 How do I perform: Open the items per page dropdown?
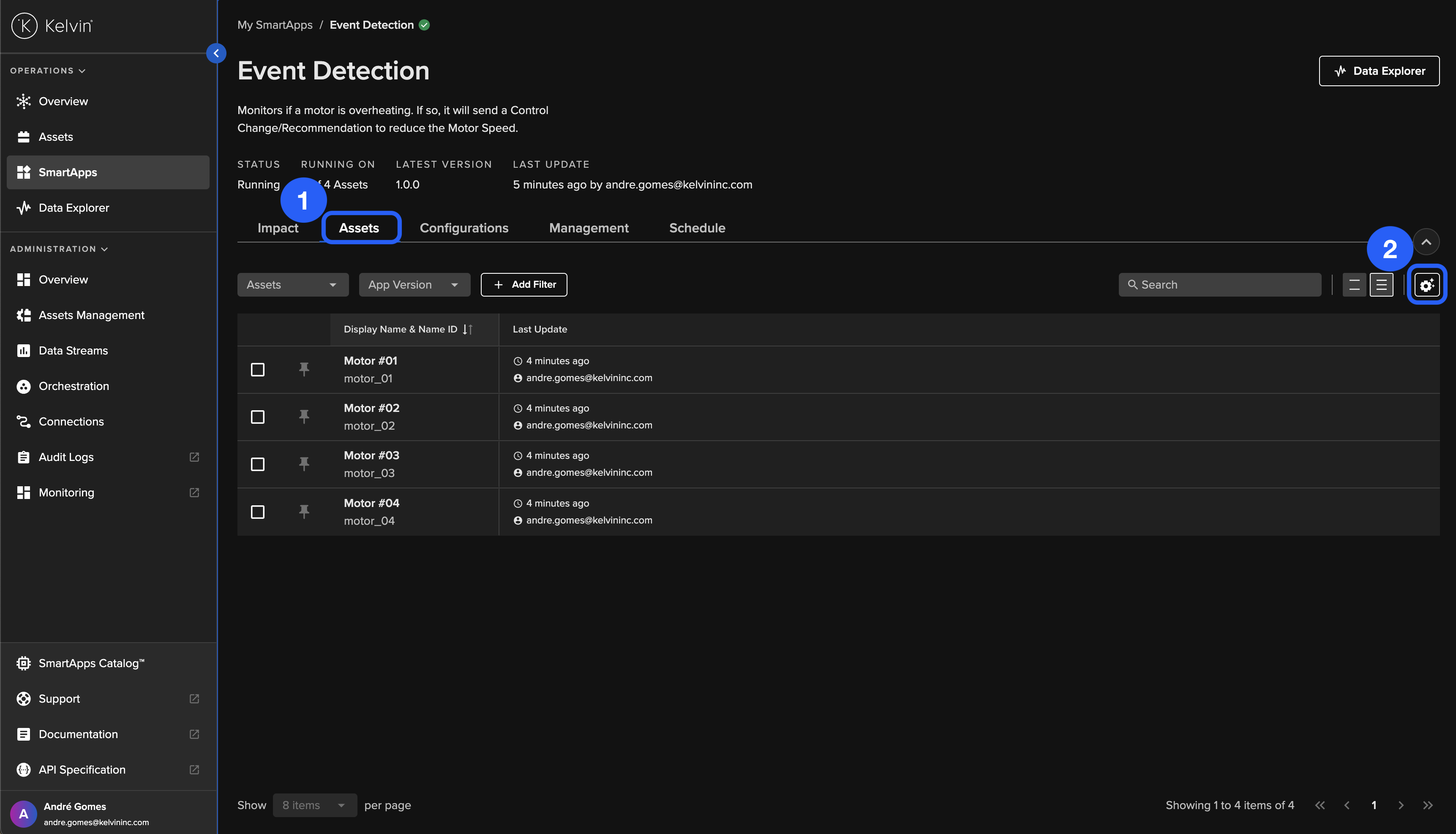[x=314, y=805]
